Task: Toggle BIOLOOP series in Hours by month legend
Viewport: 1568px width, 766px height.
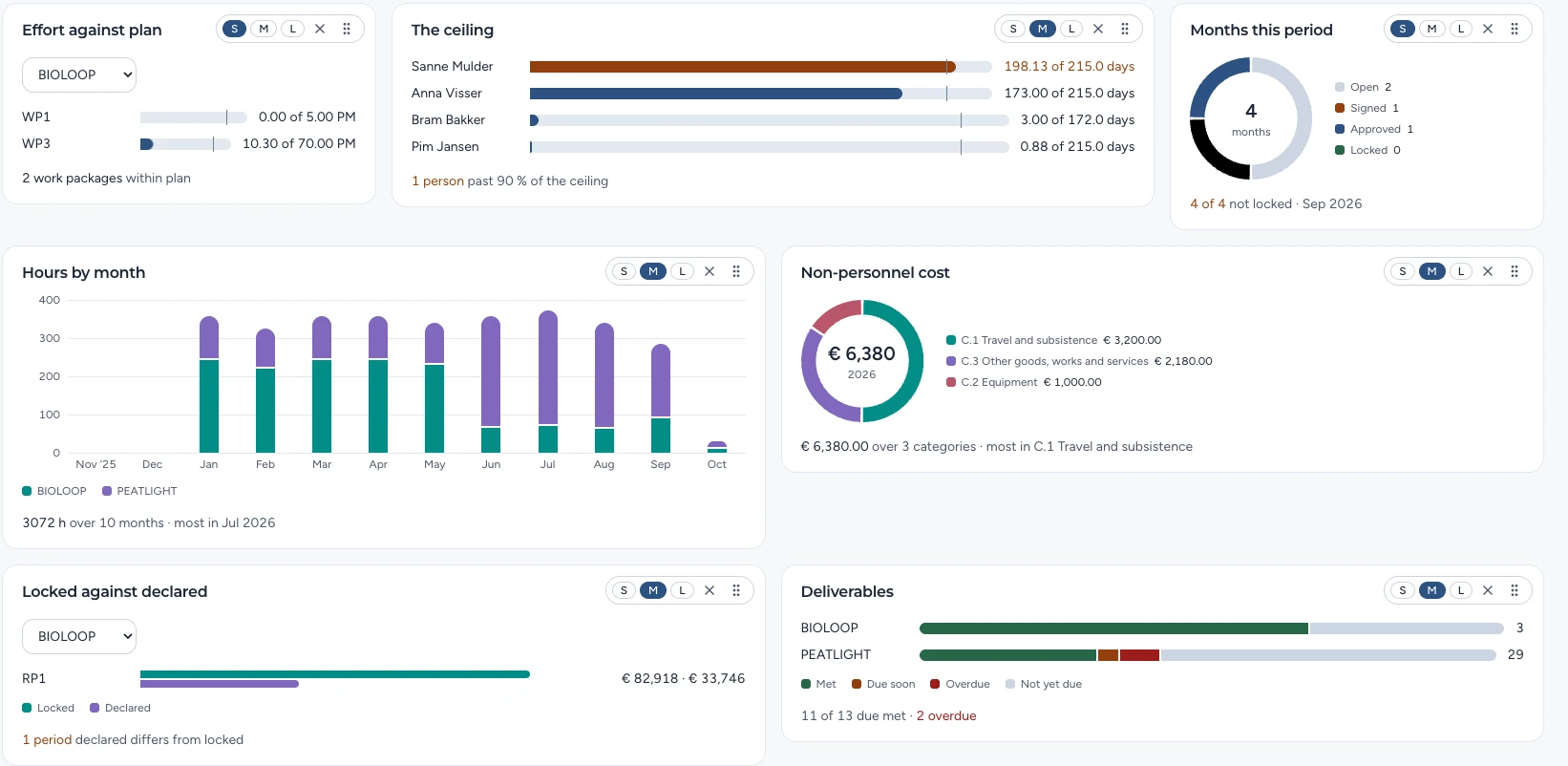Action: tap(54, 491)
